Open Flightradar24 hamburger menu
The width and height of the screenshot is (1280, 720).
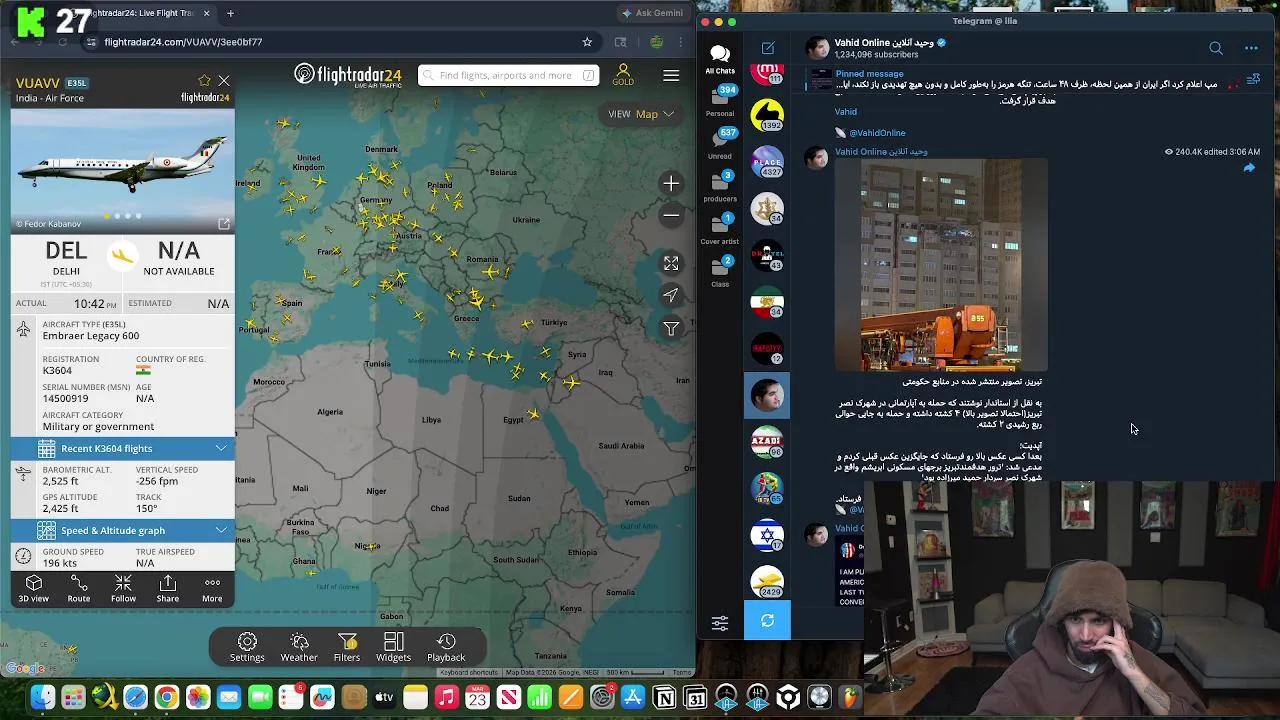click(x=671, y=75)
